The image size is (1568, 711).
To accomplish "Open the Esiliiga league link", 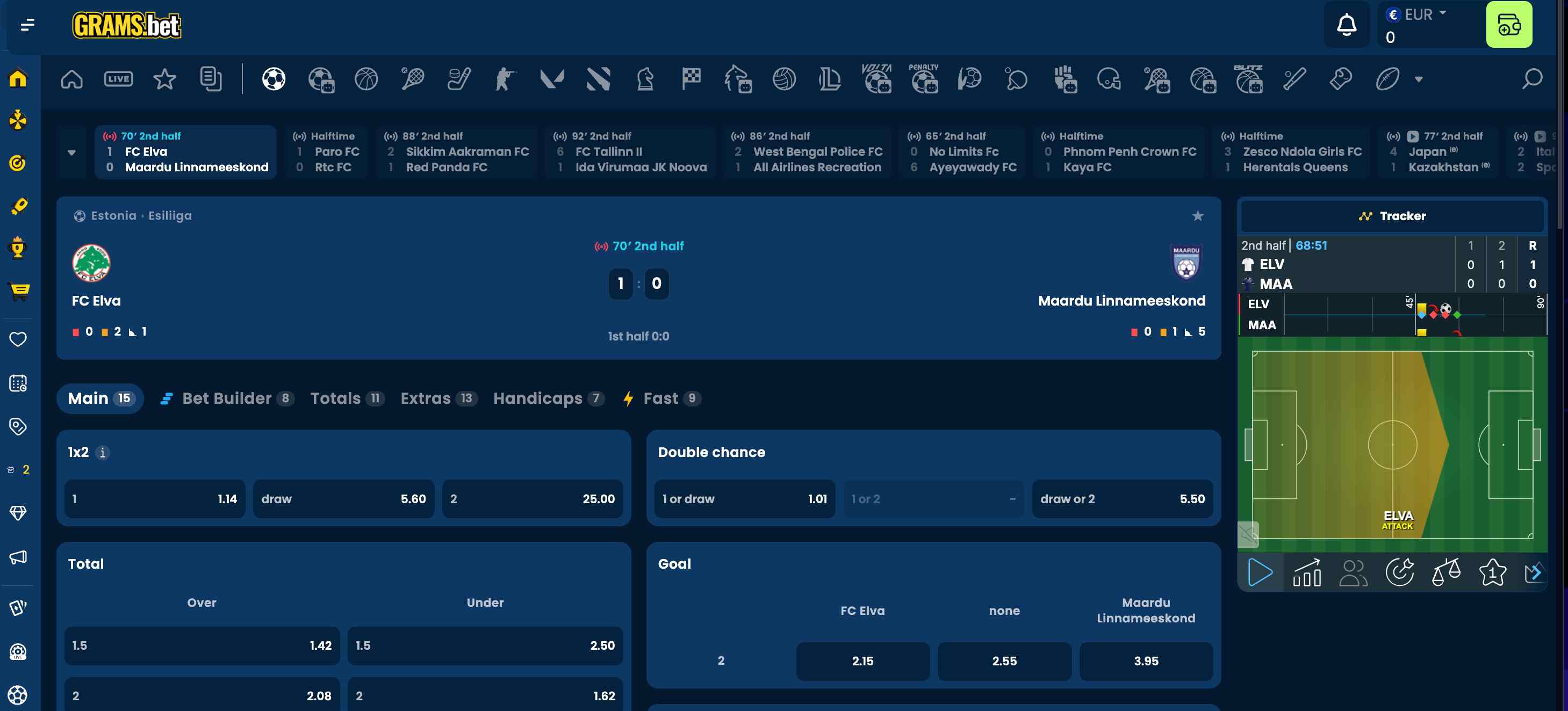I will [170, 215].
